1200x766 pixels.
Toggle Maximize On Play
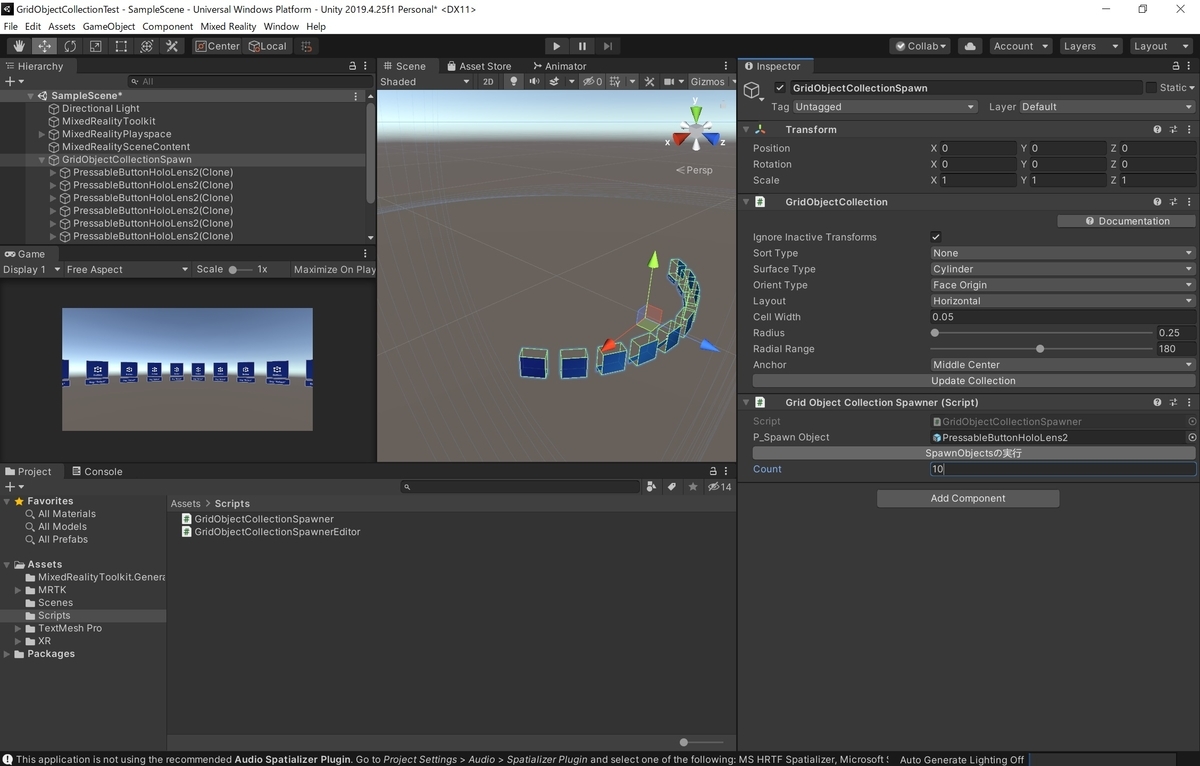(x=334, y=269)
